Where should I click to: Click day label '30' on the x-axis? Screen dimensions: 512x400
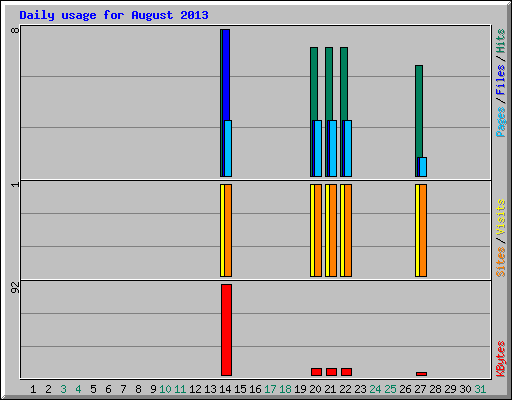coord(465,389)
